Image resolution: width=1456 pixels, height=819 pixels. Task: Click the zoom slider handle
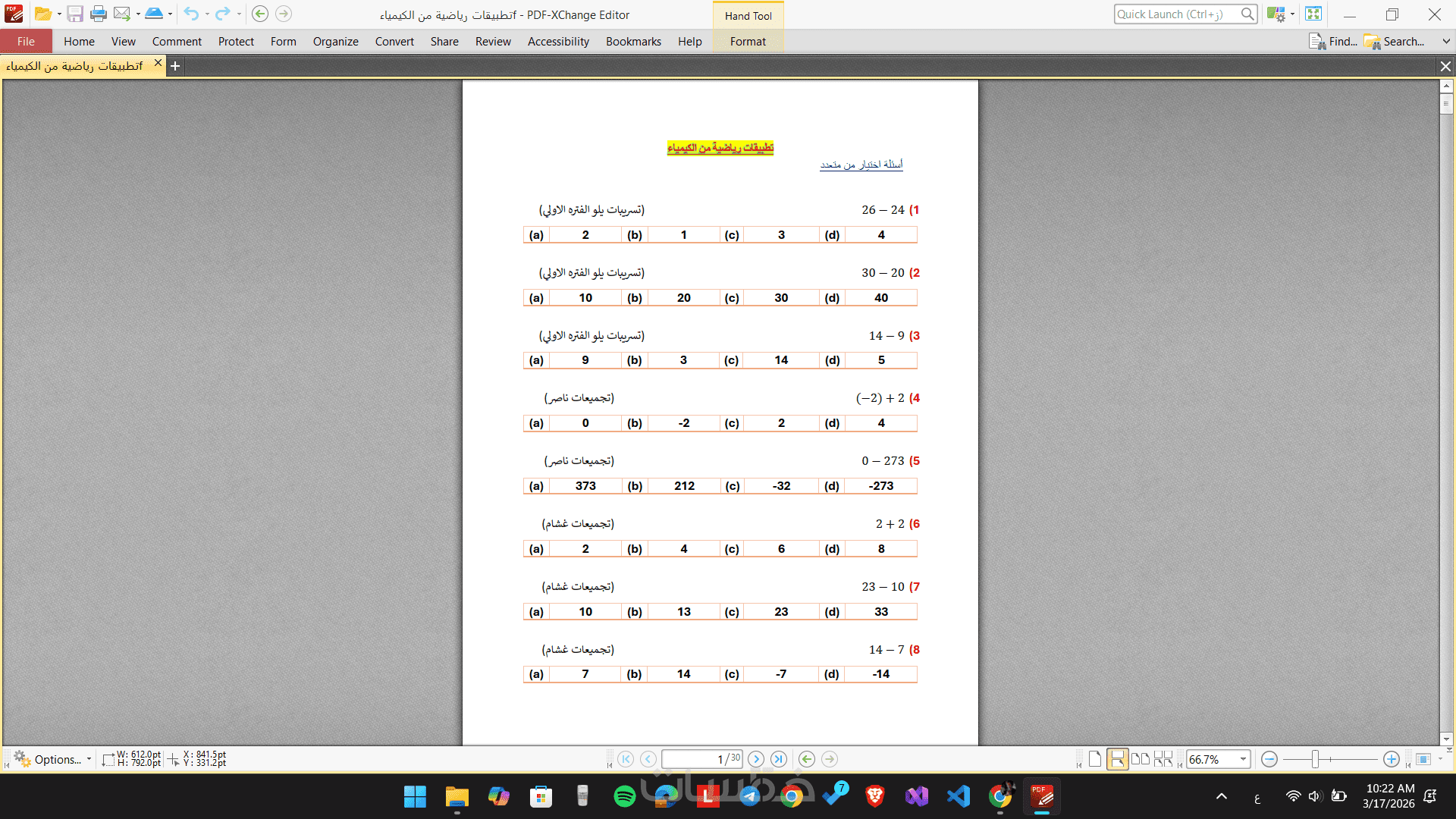1316,759
